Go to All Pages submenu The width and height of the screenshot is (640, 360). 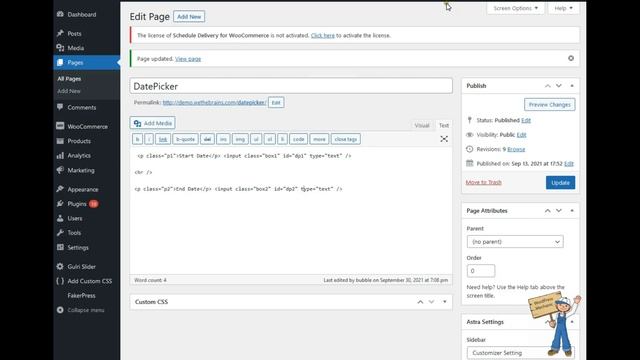click(x=69, y=79)
